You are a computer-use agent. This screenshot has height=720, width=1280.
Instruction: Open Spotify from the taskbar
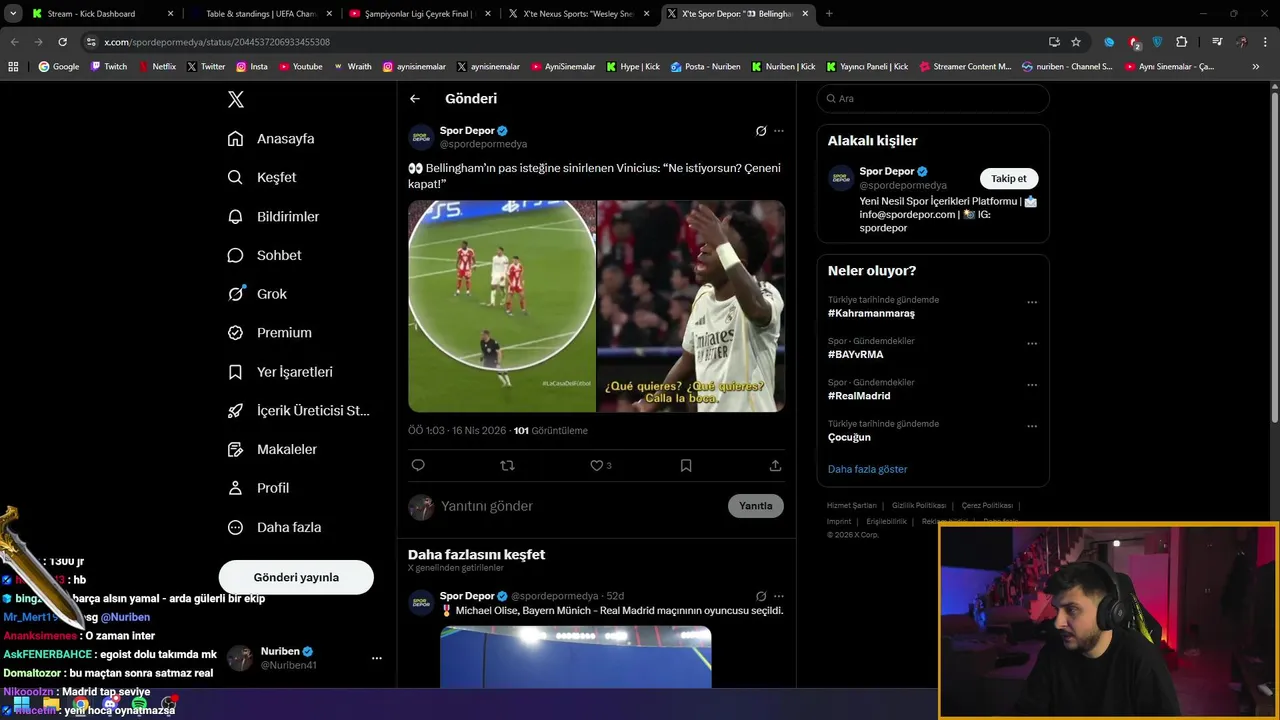(139, 705)
